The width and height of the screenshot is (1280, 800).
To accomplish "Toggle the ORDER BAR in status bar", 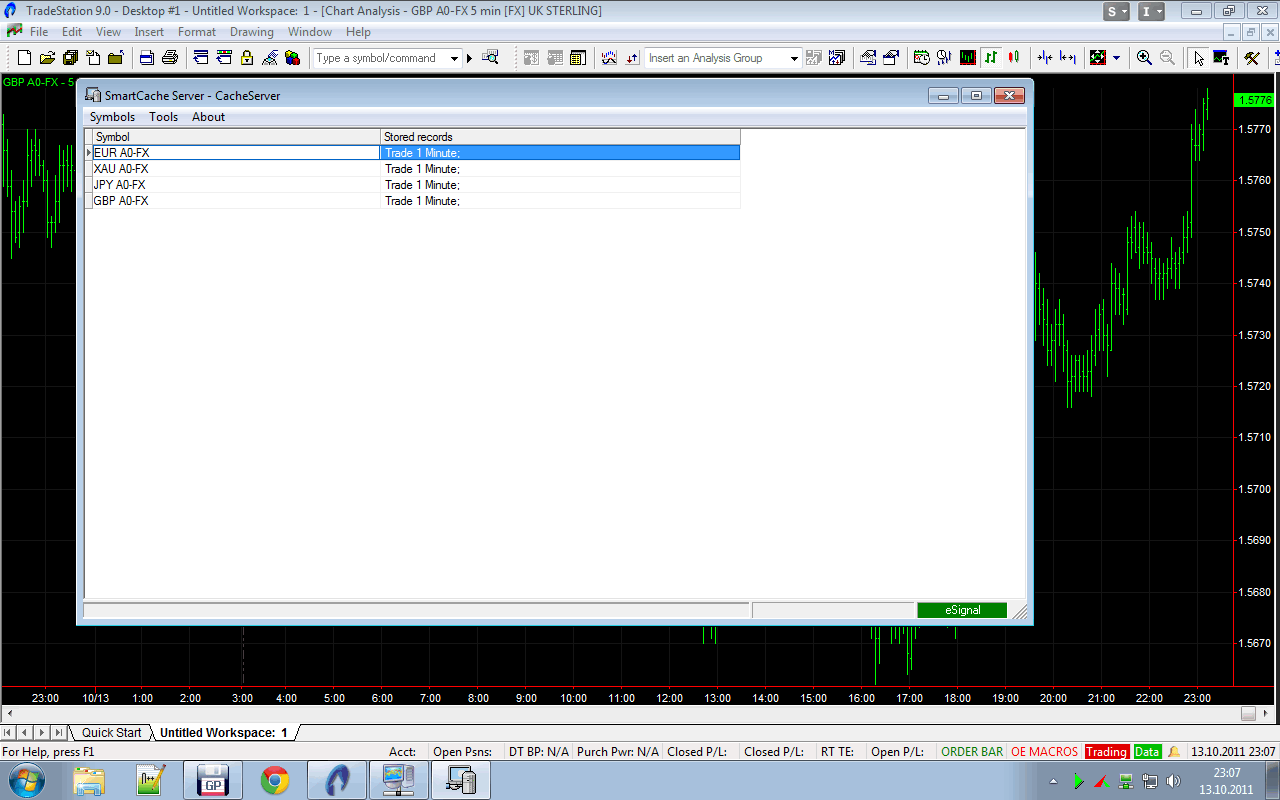I will [971, 752].
